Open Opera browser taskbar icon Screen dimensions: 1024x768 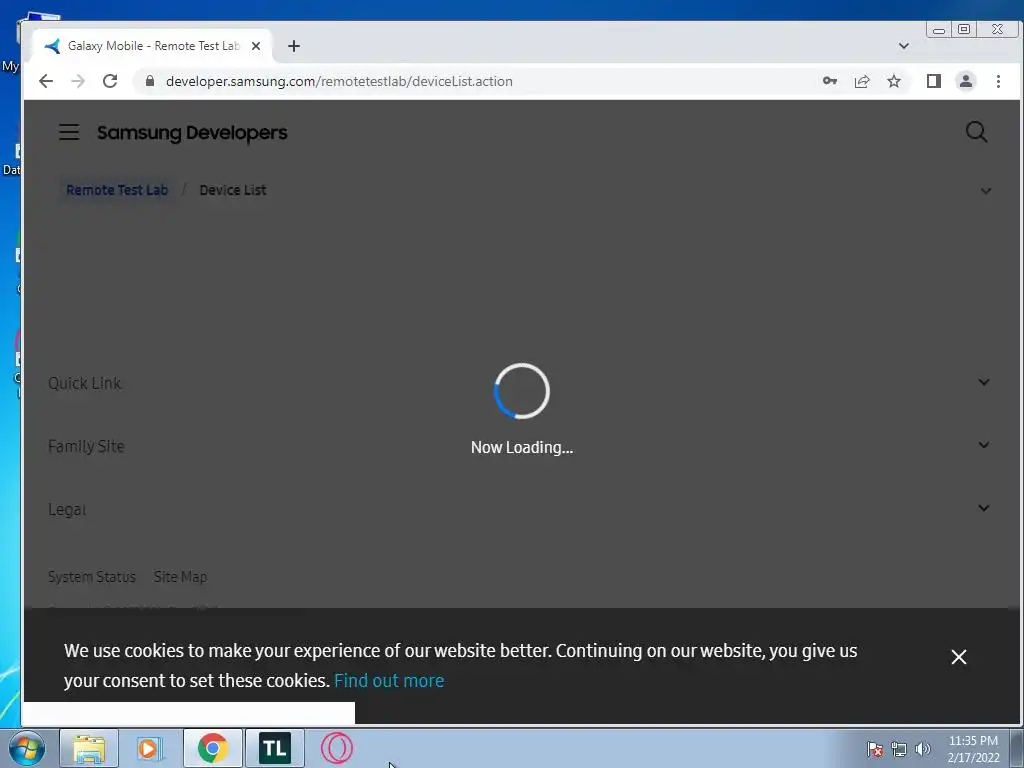pyautogui.click(x=337, y=748)
